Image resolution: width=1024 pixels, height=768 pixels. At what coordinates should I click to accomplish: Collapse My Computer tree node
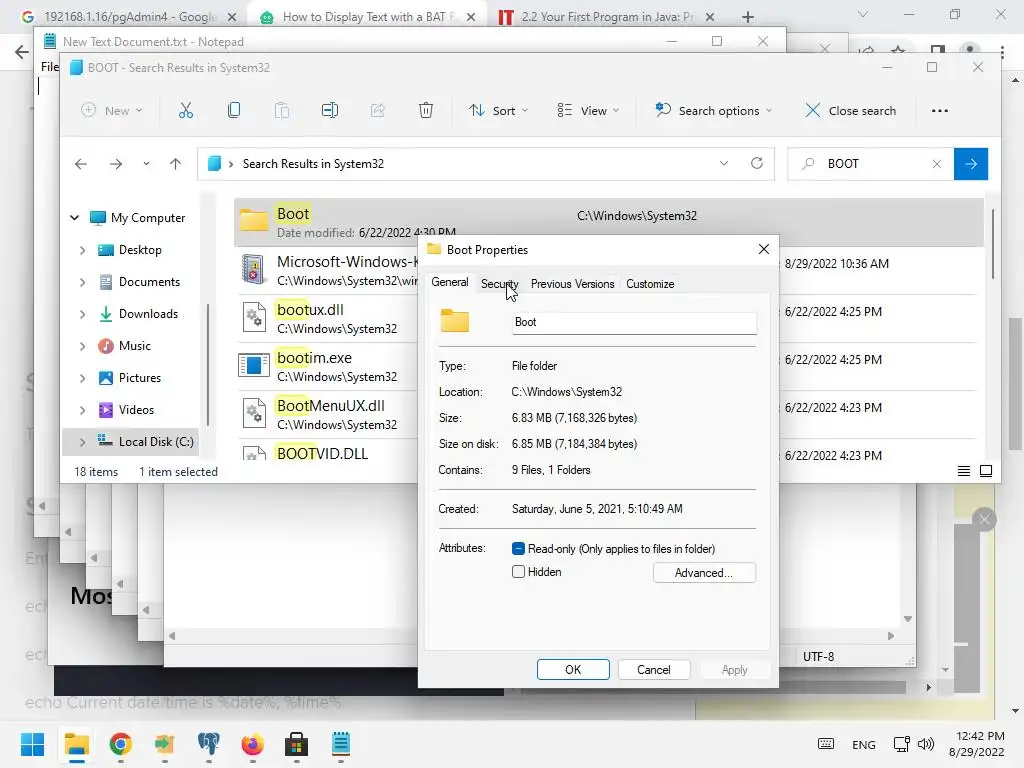[74, 217]
